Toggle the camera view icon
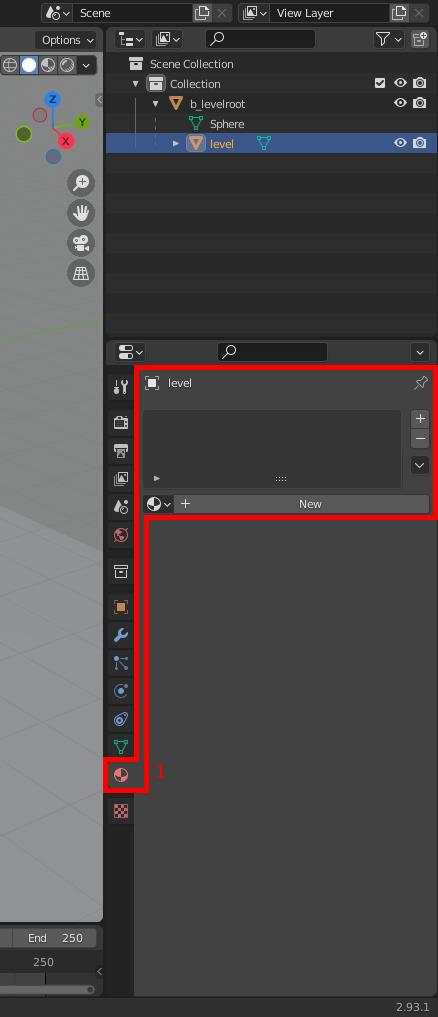The image size is (438, 1017). [81, 243]
